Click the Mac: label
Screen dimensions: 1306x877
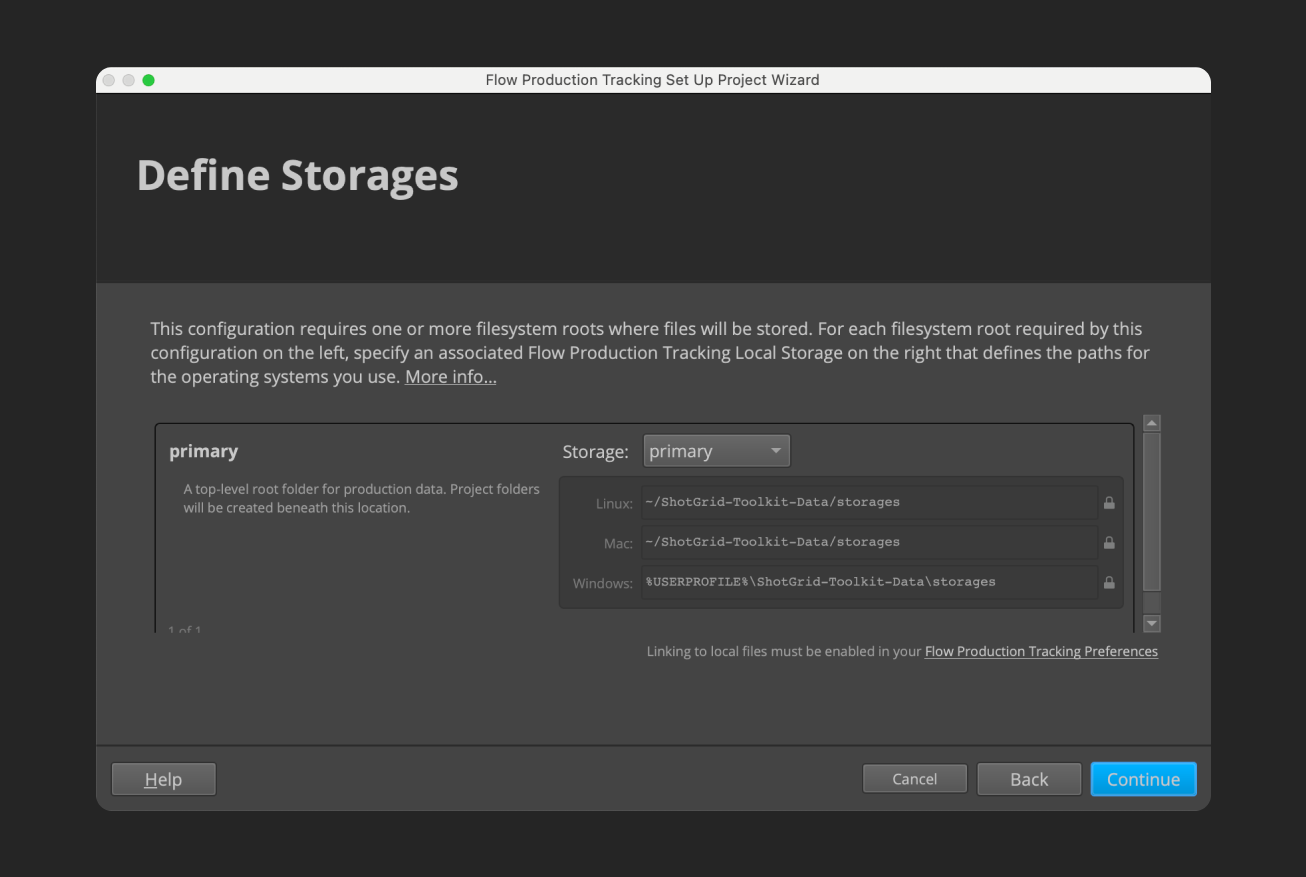click(x=618, y=543)
